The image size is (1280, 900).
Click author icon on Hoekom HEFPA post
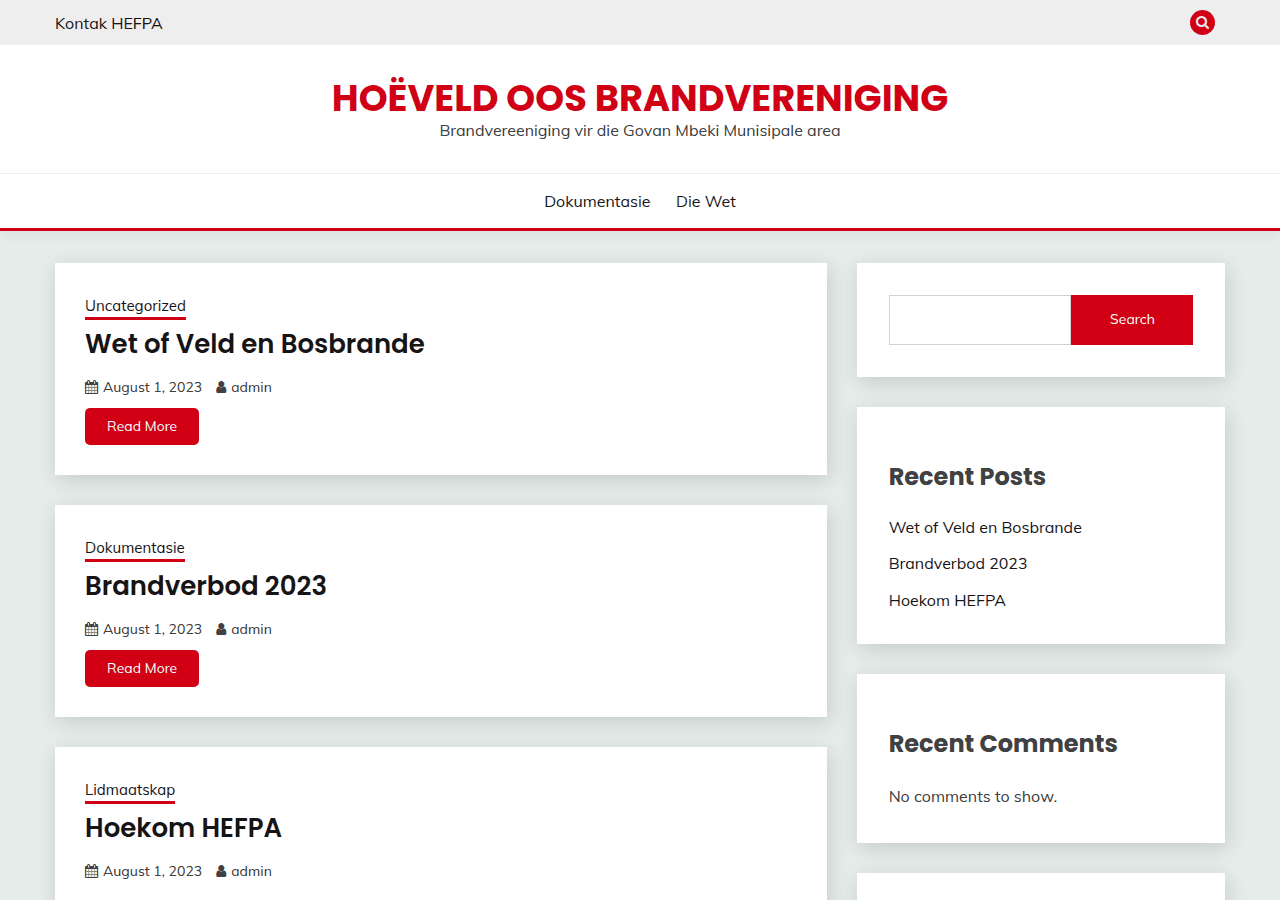221,871
